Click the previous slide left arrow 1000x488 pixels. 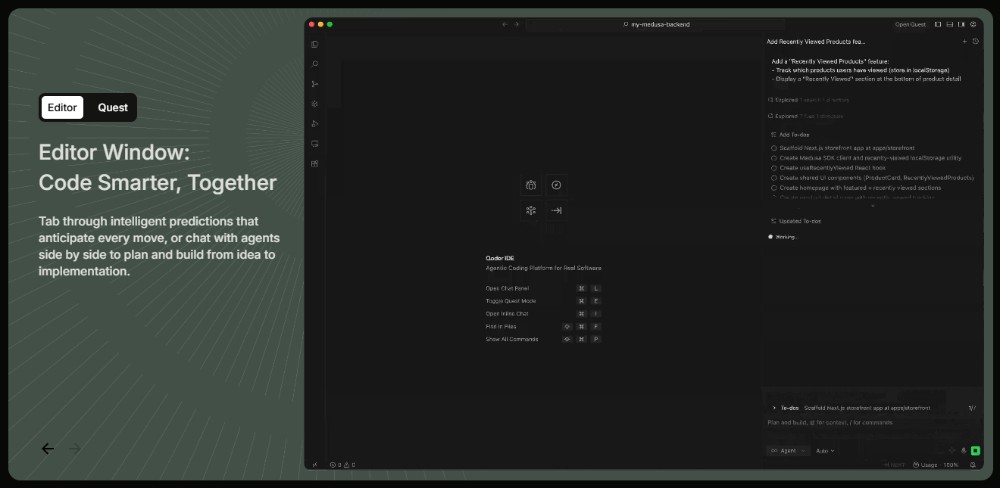(48, 448)
